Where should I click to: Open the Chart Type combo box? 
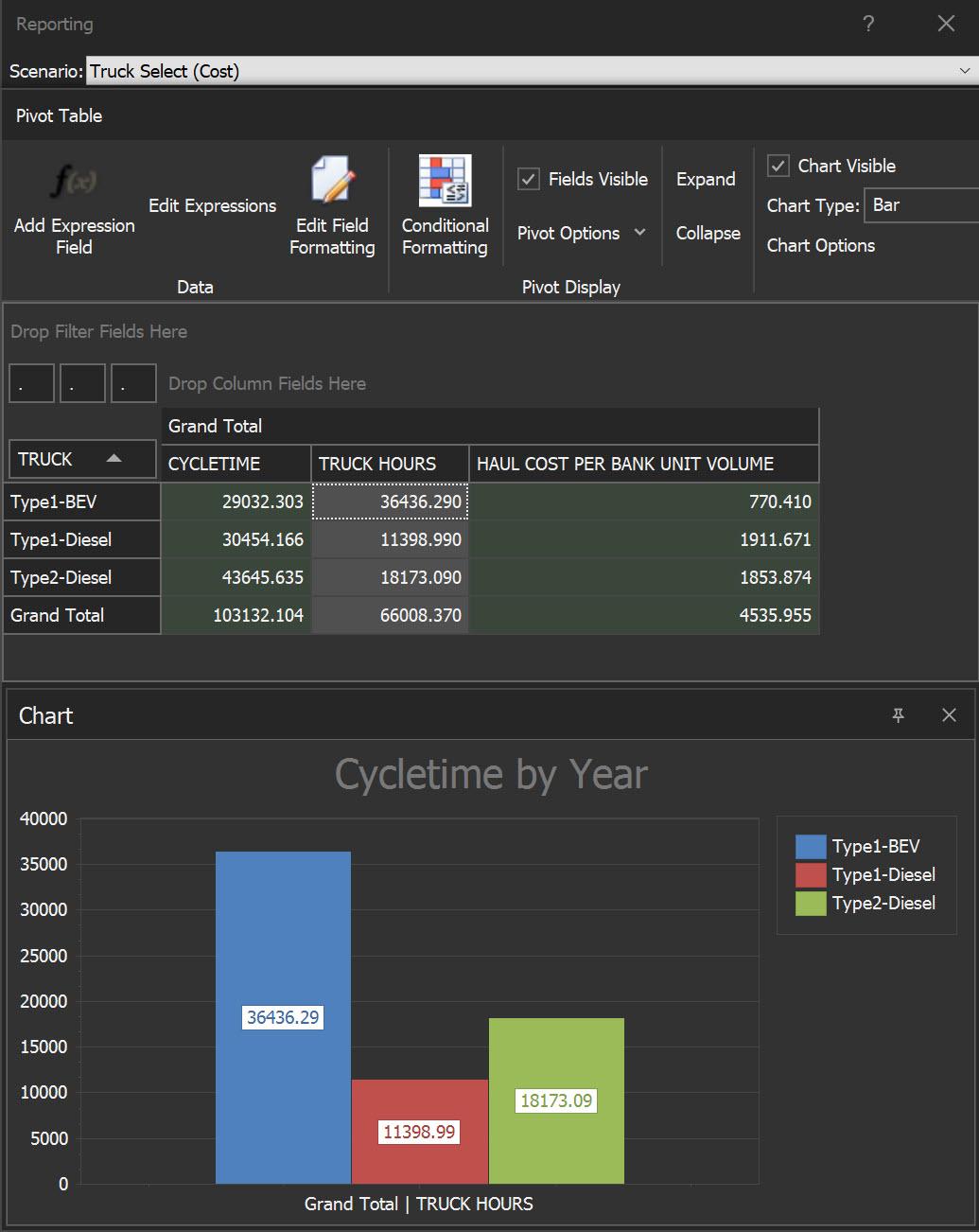pyautogui.click(x=921, y=205)
